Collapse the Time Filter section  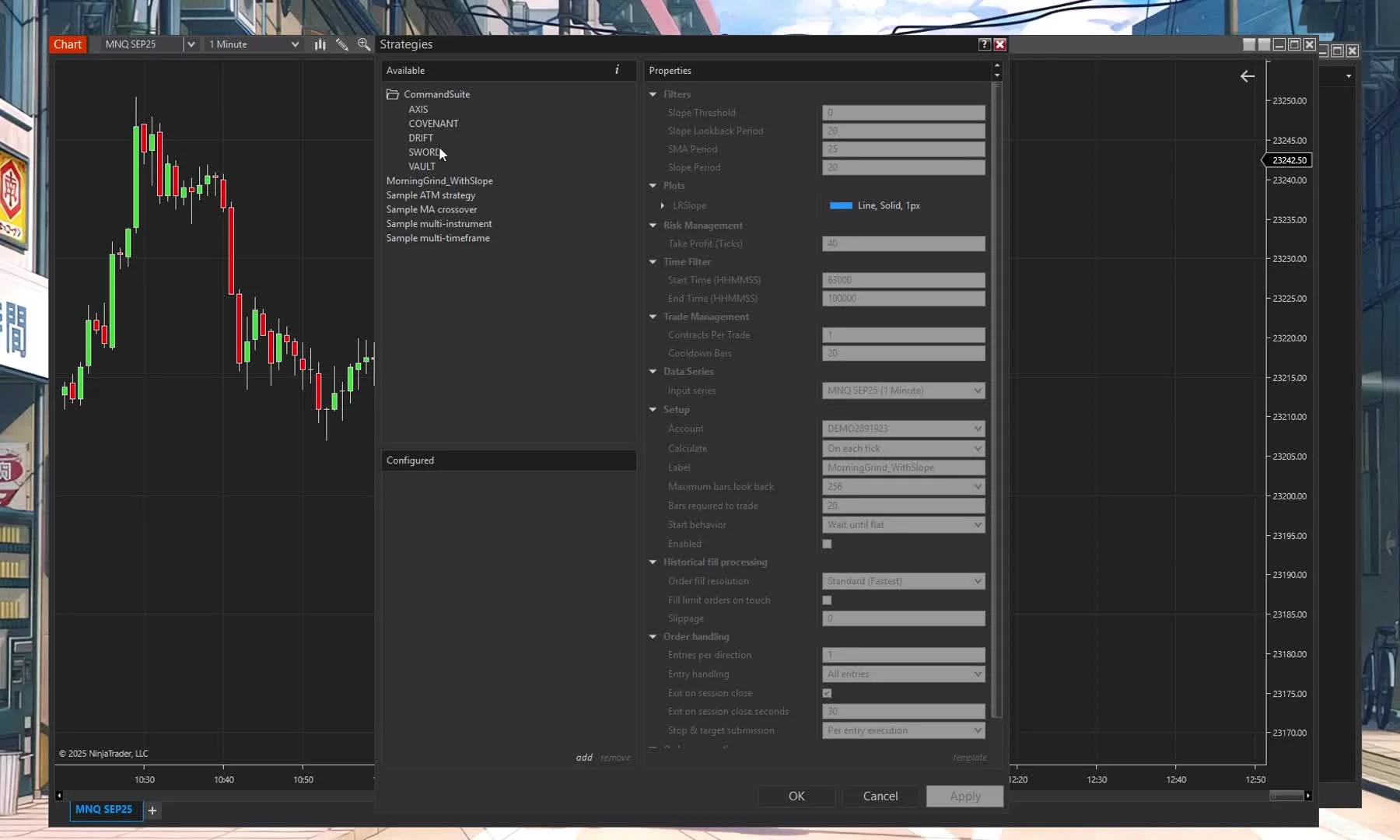(x=653, y=262)
